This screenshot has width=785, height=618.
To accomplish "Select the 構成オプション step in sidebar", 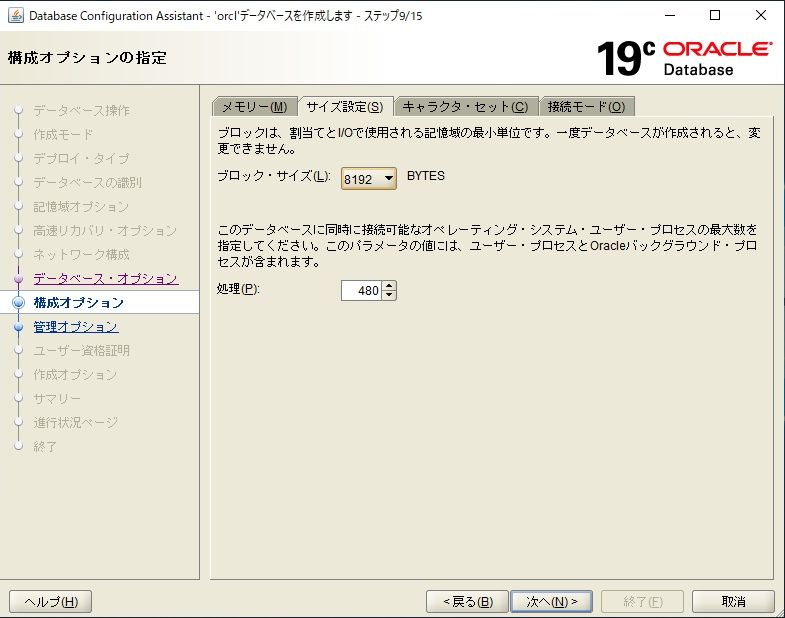I will click(79, 302).
